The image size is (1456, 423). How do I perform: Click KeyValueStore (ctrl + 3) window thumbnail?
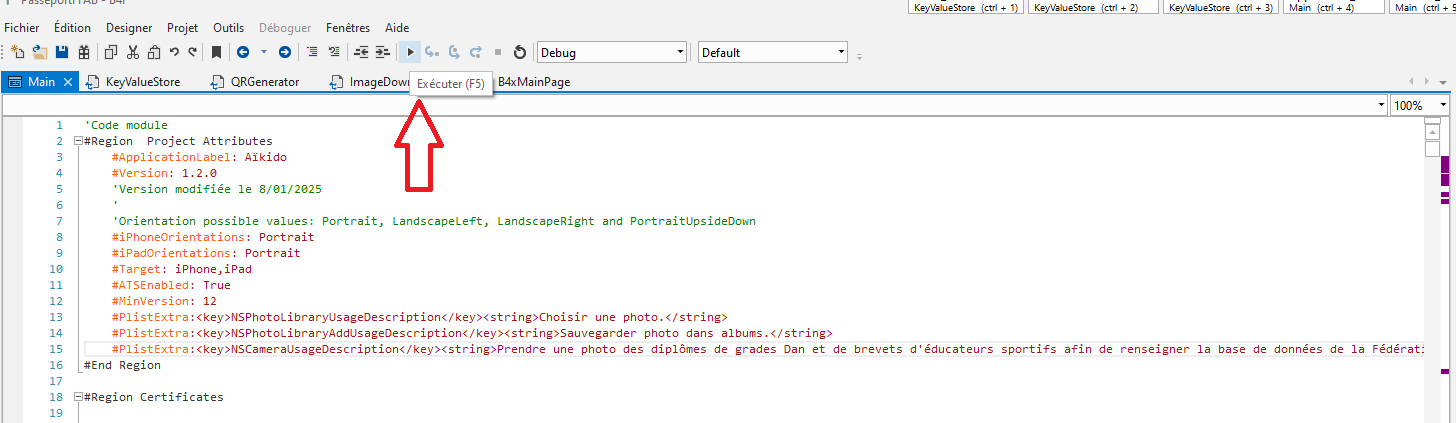click(x=1221, y=7)
